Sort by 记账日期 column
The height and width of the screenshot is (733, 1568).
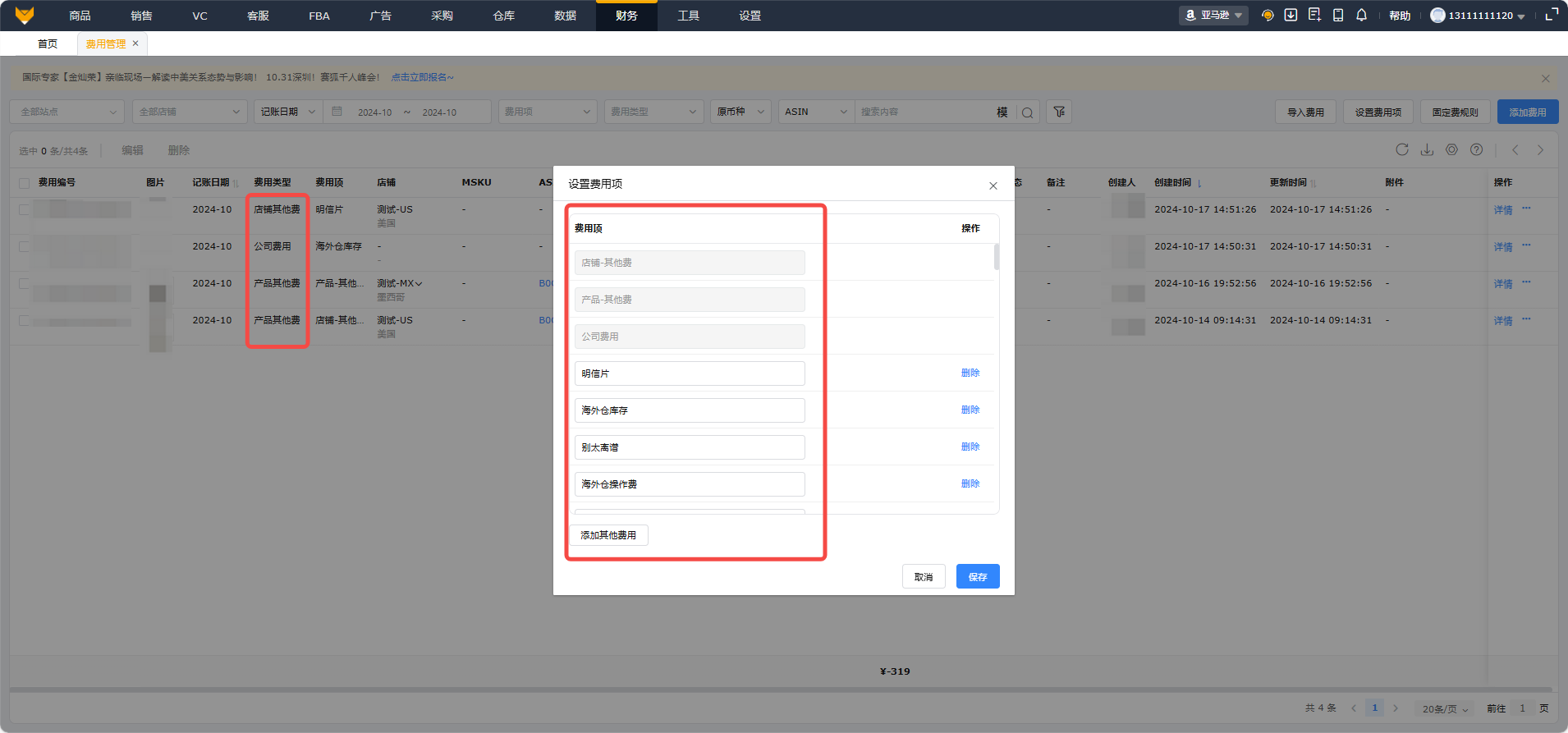click(236, 183)
